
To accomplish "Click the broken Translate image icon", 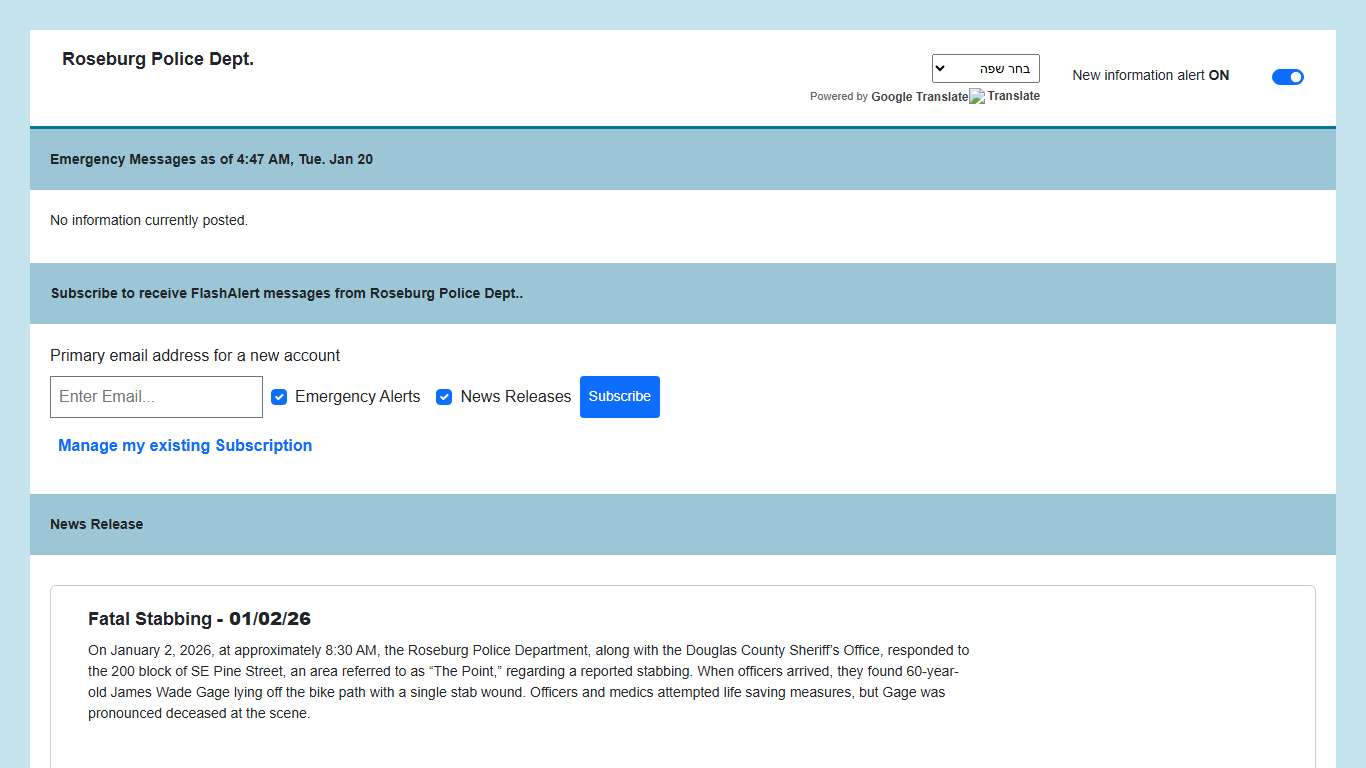I will [977, 96].
